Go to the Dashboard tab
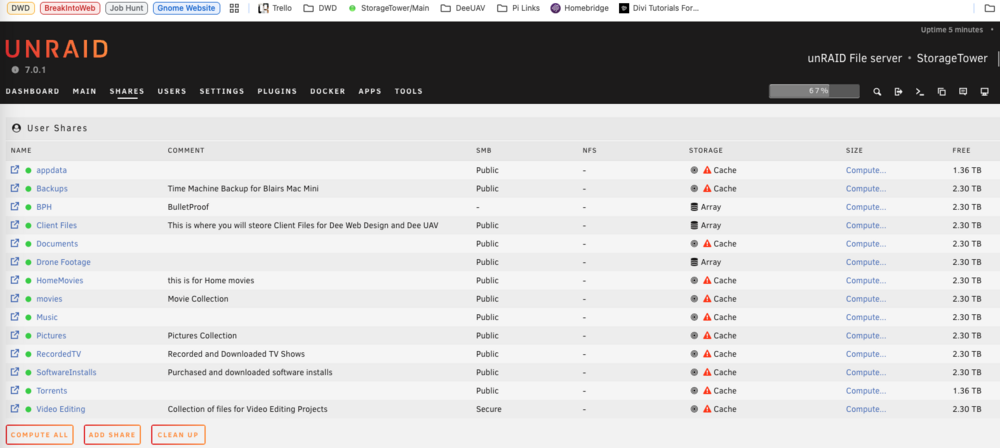Viewport: 1000px width, 448px height. [33, 91]
